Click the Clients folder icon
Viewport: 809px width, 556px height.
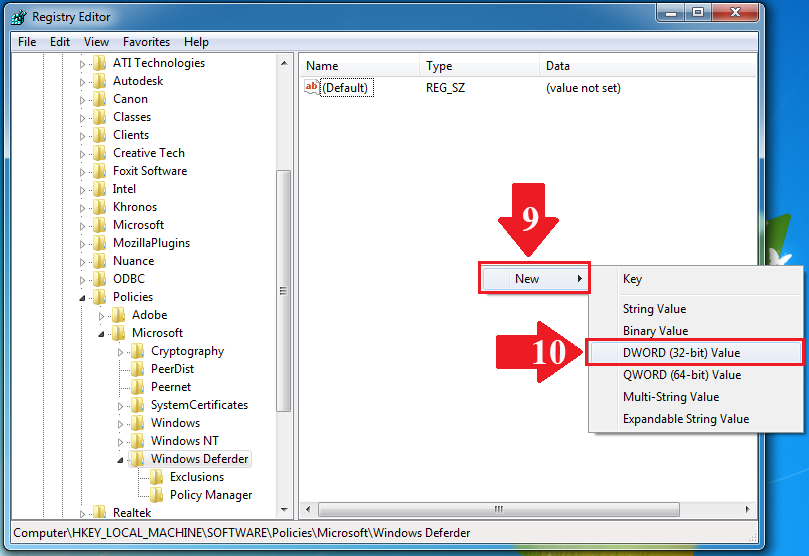[x=100, y=135]
